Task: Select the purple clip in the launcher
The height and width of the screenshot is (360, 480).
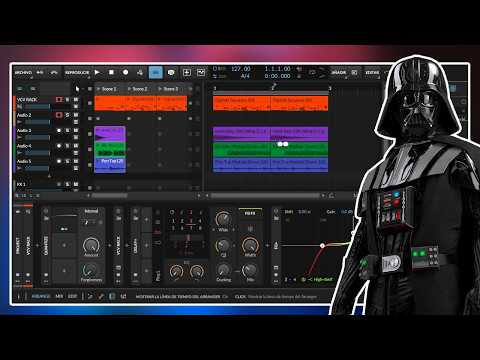Action: click(110, 134)
